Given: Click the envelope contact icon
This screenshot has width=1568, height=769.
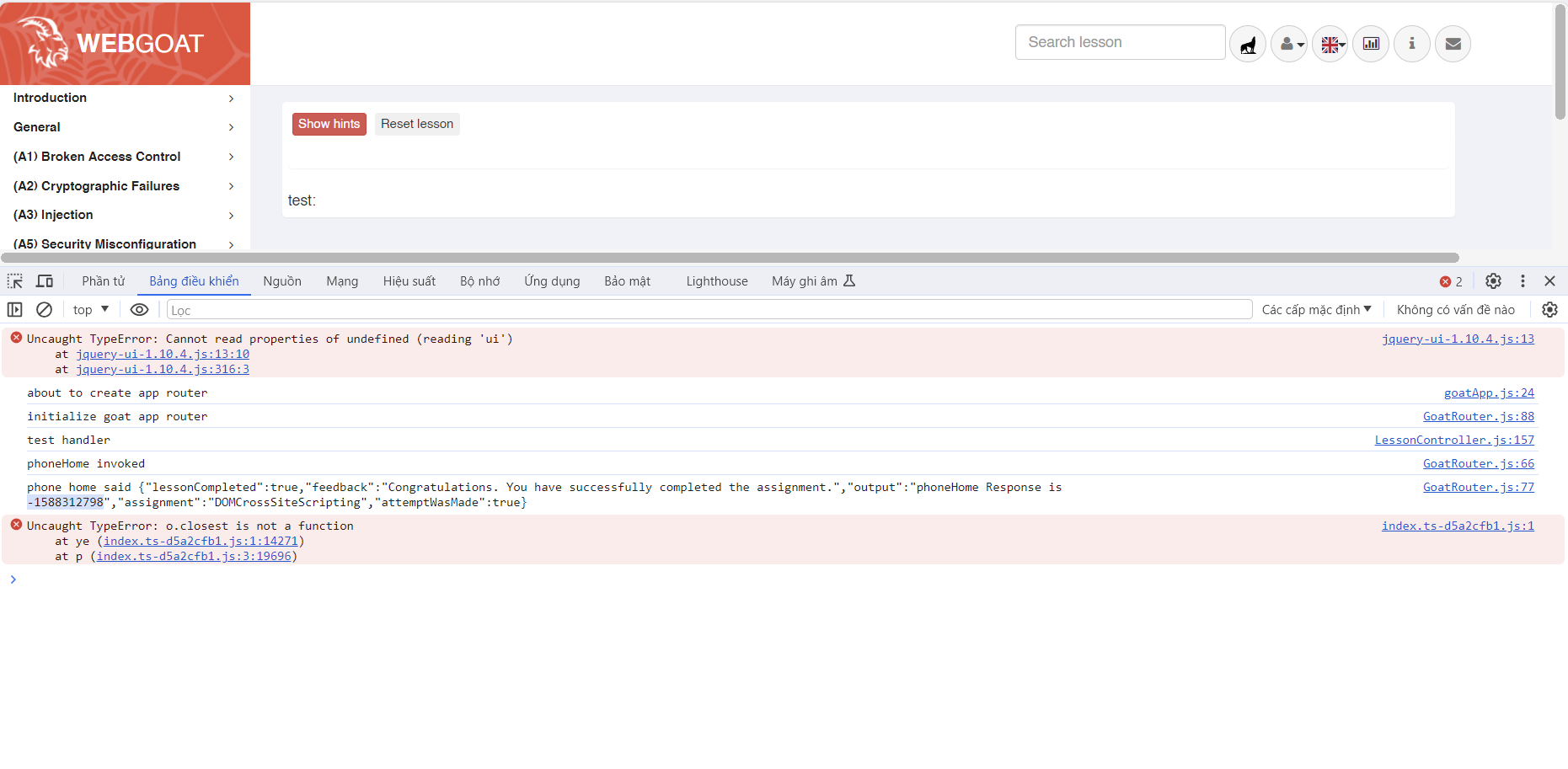Looking at the screenshot, I should [x=1453, y=44].
